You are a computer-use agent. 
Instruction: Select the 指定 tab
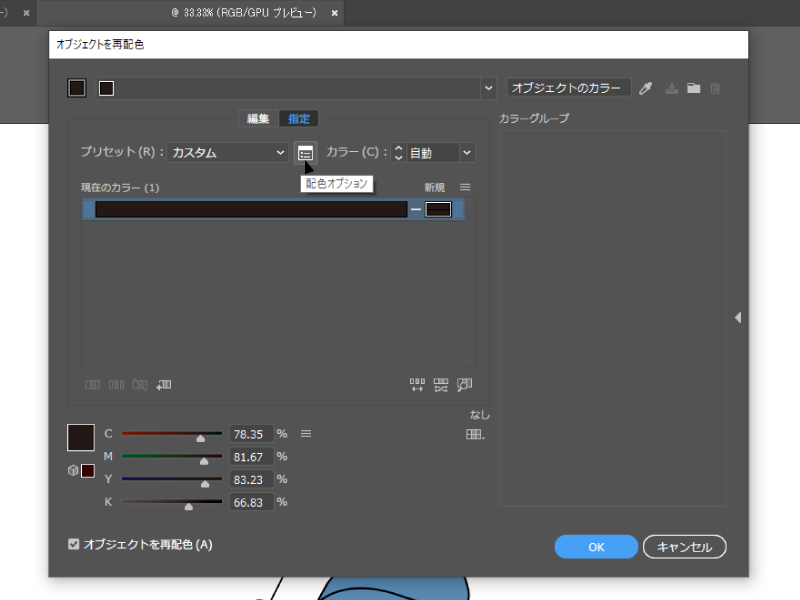pos(299,119)
